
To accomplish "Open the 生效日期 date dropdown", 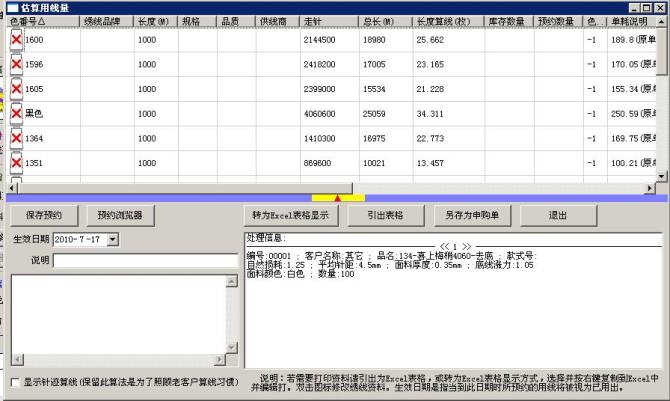I will point(111,240).
